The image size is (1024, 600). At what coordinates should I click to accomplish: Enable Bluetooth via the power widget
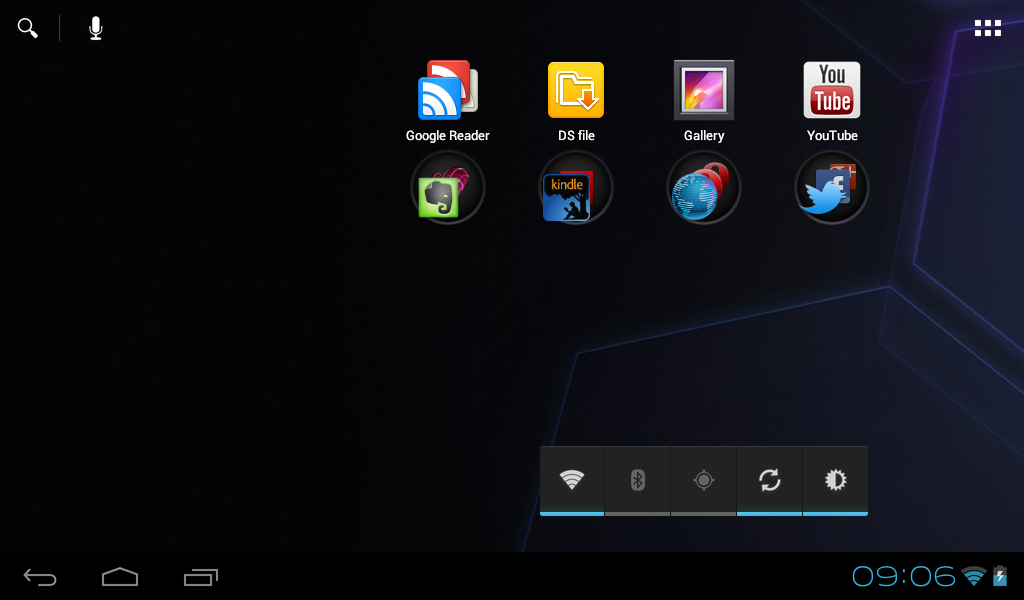[637, 480]
